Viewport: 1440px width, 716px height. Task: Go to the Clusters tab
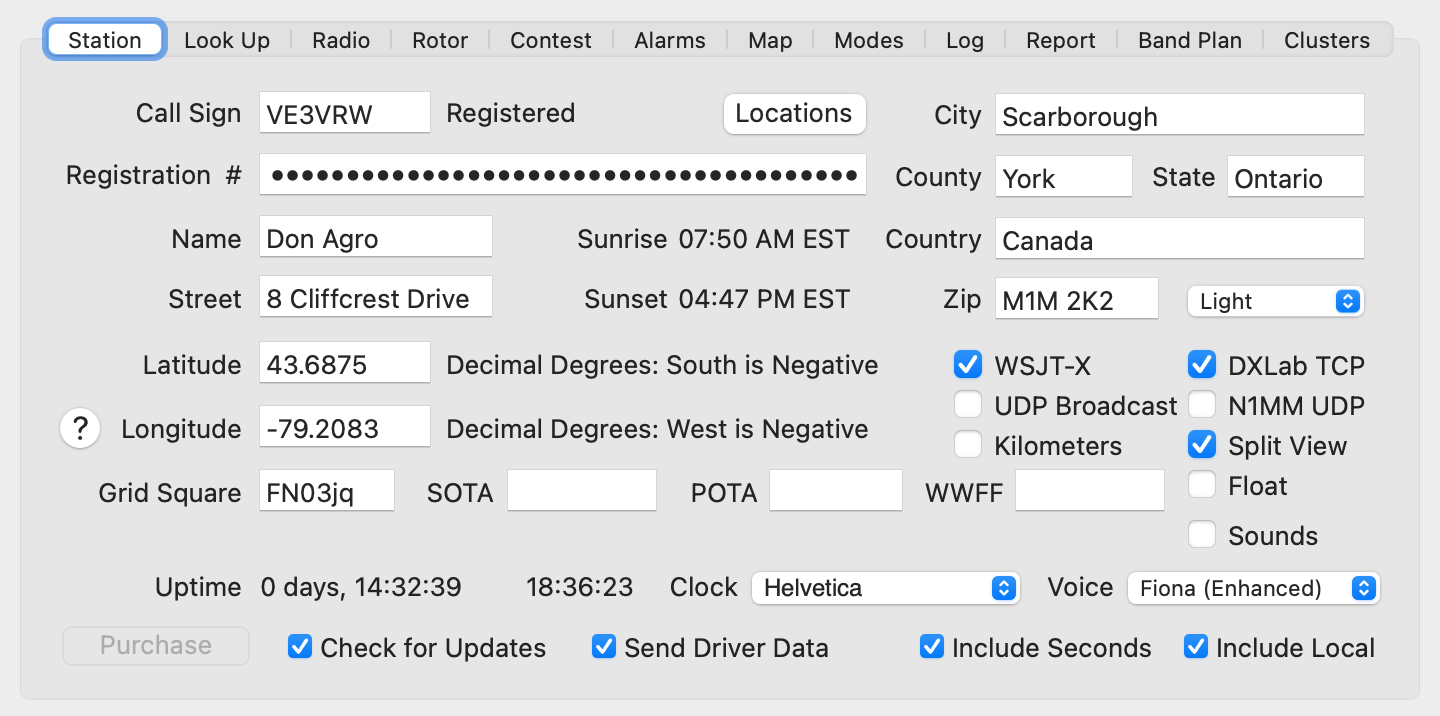coord(1327,41)
